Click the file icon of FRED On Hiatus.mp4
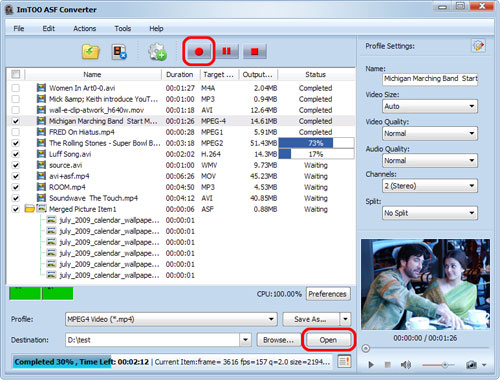500x380 pixels. (x=41, y=132)
